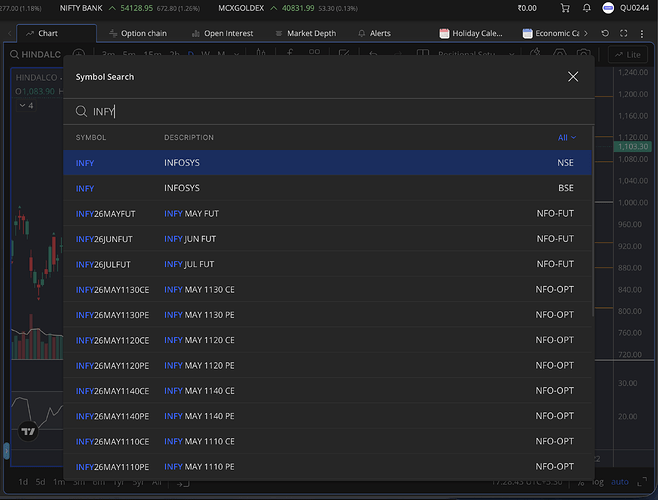Open the Alerts tab
The image size is (658, 500).
(x=374, y=33)
